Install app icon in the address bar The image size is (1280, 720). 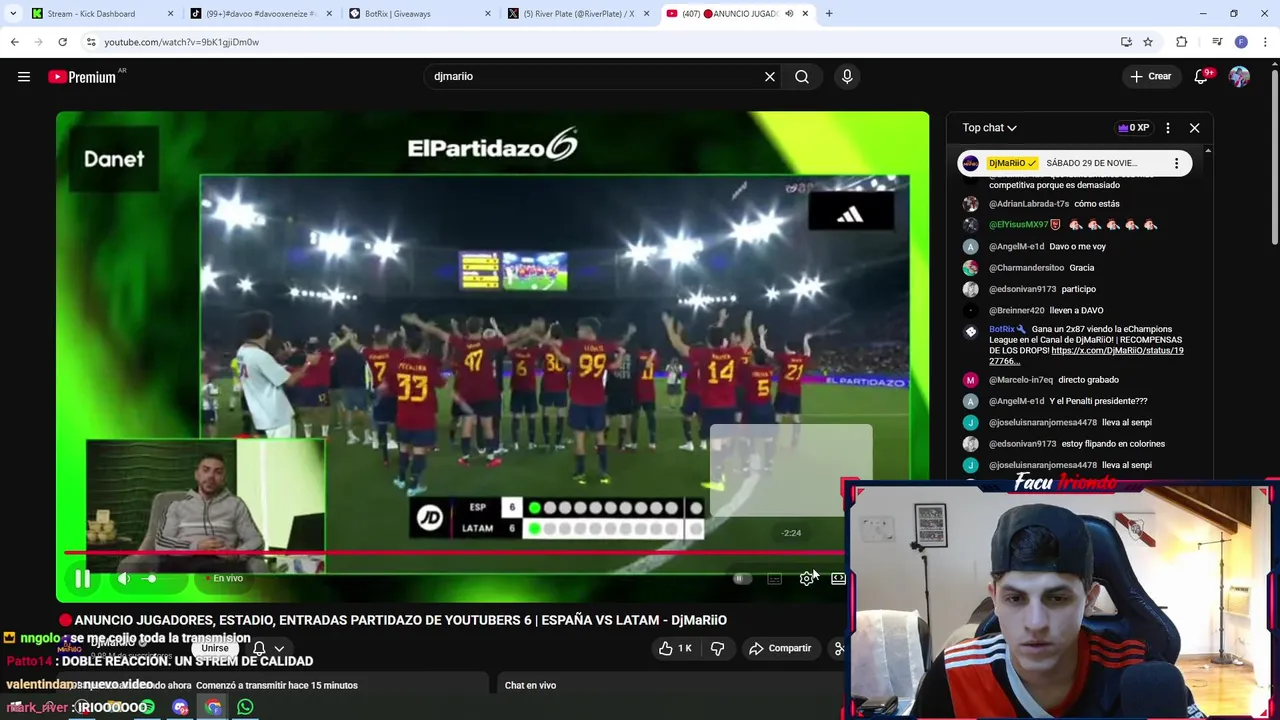(x=1126, y=42)
